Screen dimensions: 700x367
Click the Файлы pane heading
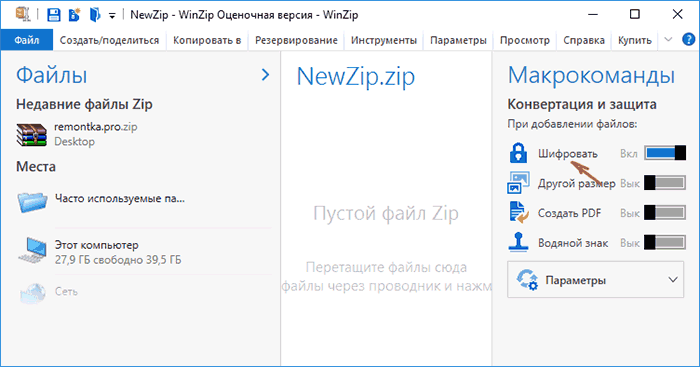[51, 75]
